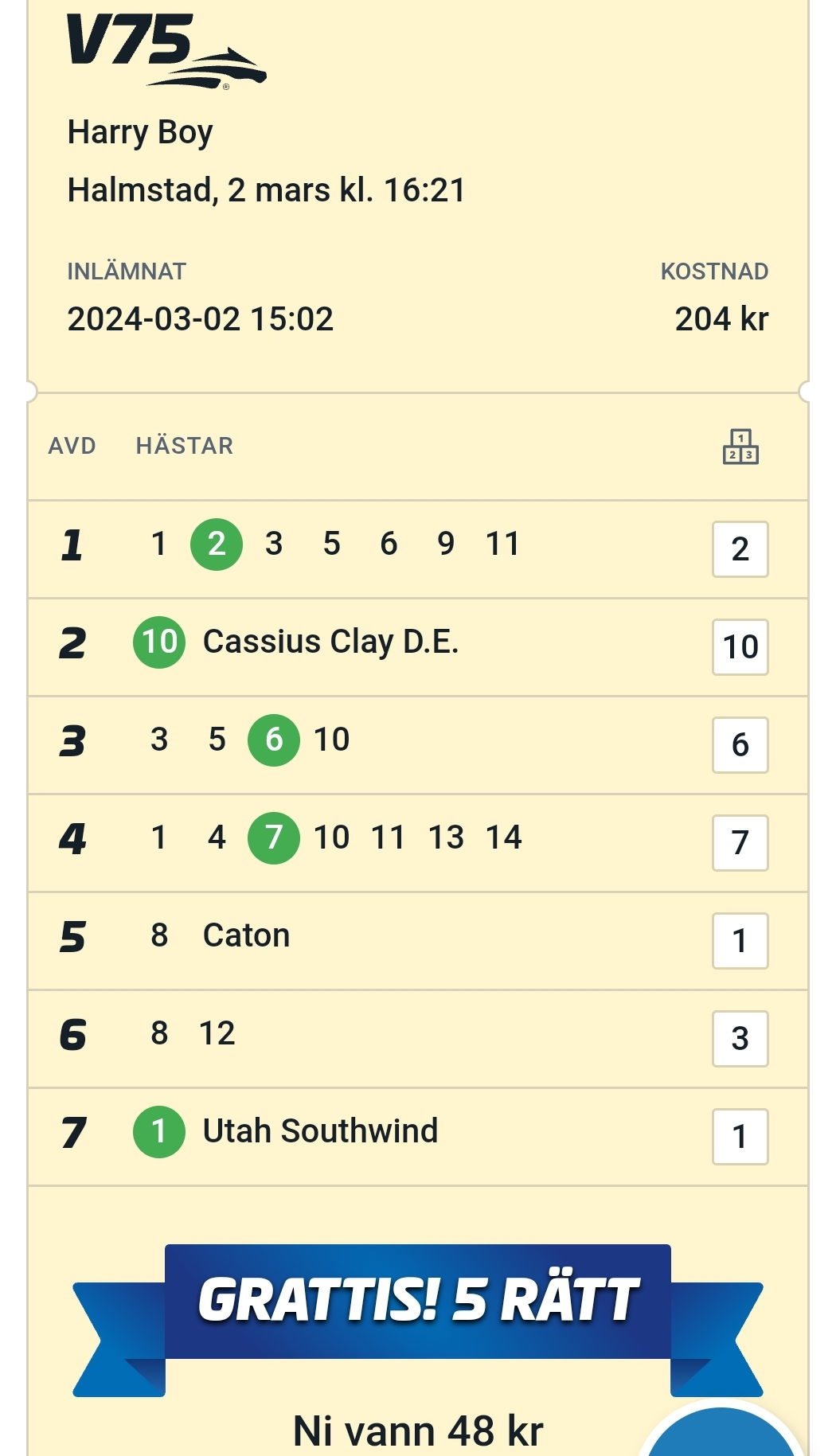The height and width of the screenshot is (1456, 836).
Task: Select green circle 1 Utah Southwind
Action: 159,1131
